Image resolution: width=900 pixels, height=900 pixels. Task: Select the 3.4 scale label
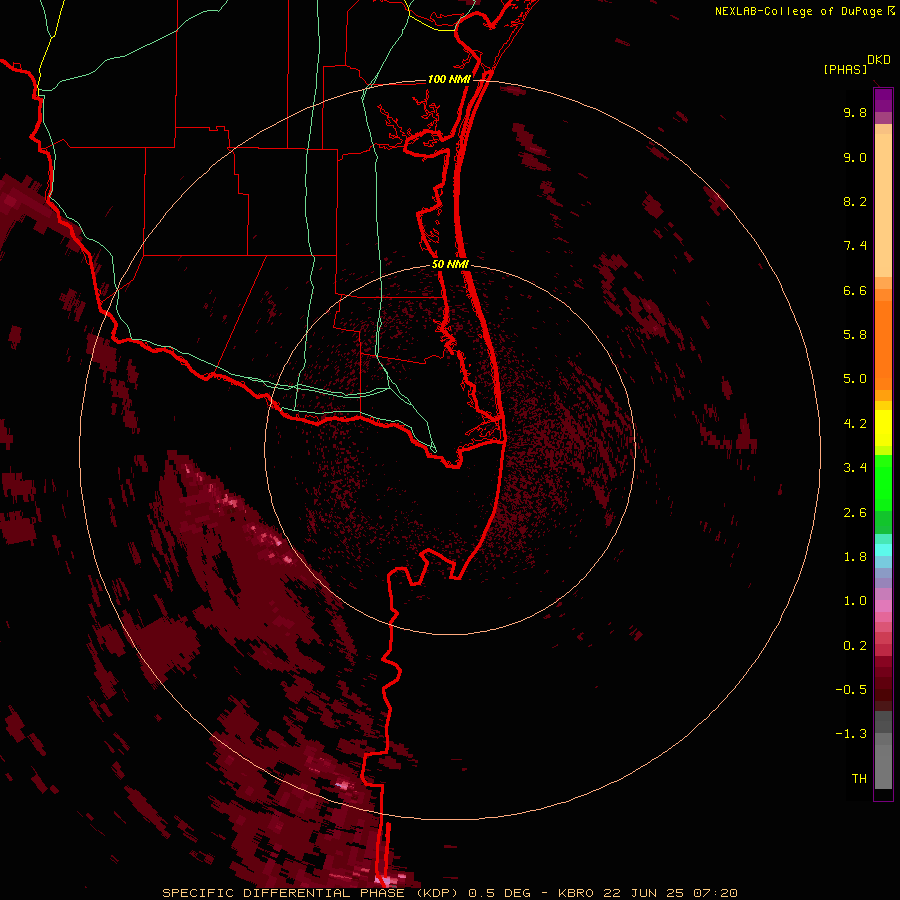tap(855, 468)
